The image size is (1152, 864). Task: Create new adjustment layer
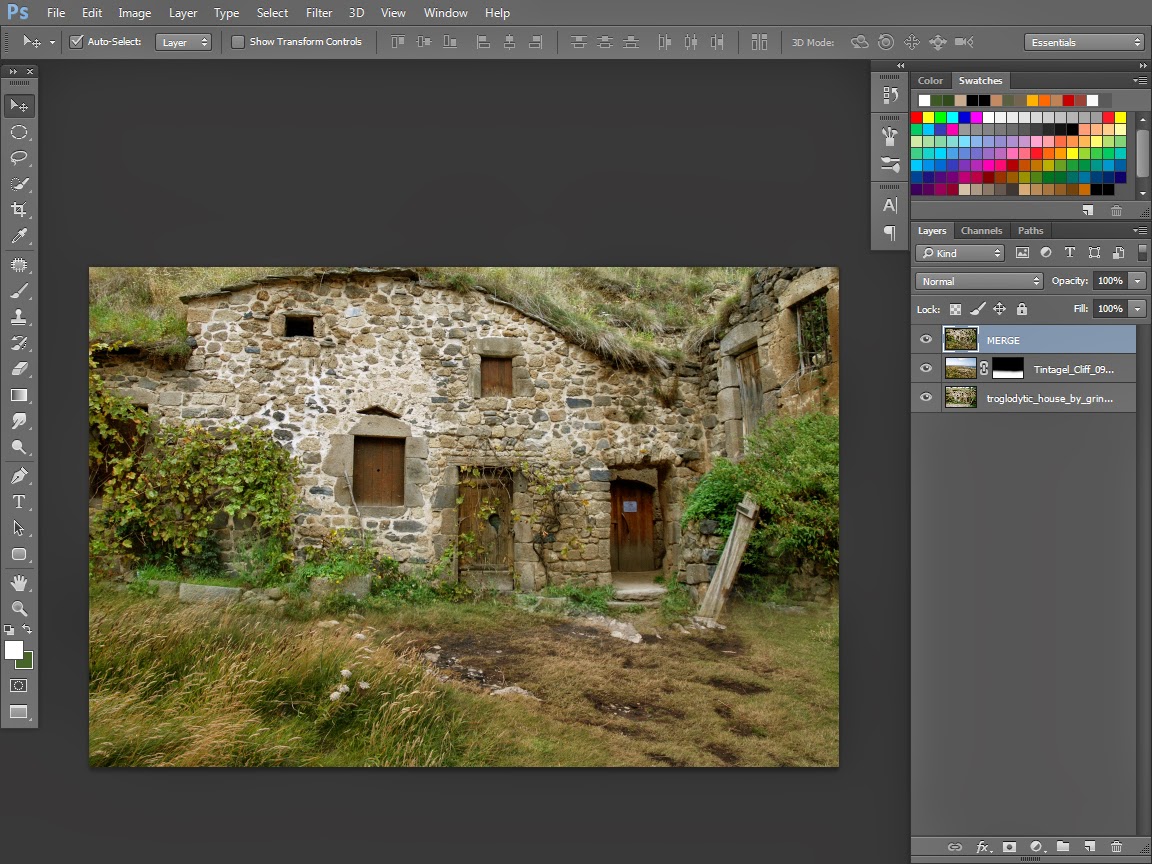(x=1036, y=846)
